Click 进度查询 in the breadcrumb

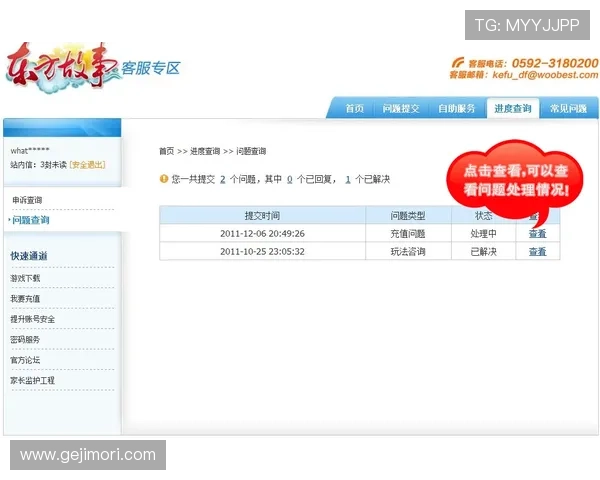(x=205, y=151)
